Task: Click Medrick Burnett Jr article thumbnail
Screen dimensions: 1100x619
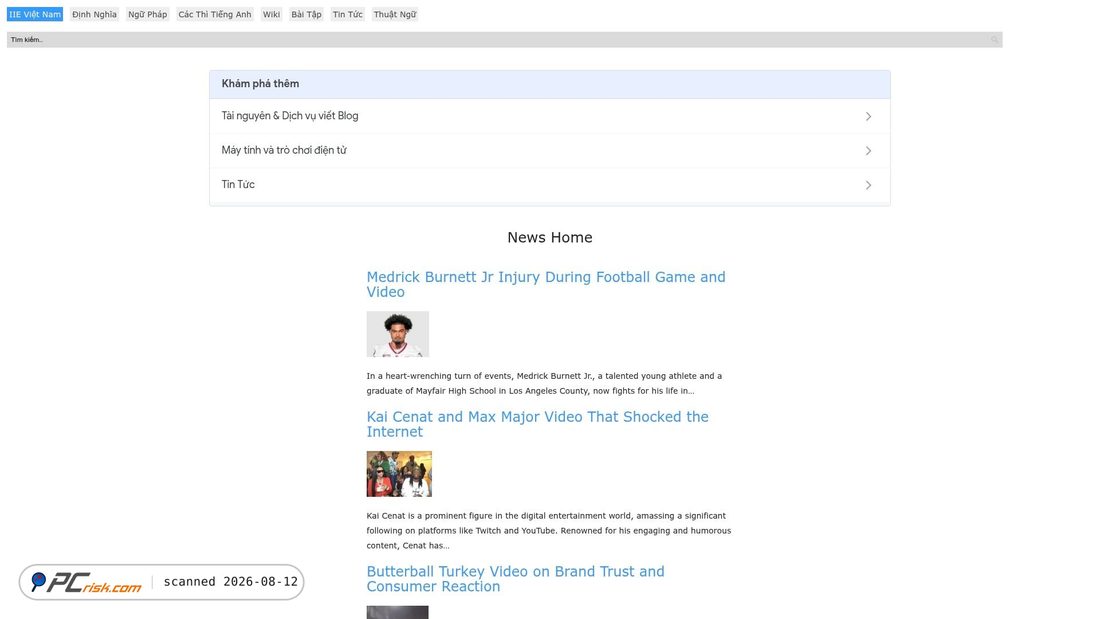Action: click(397, 334)
